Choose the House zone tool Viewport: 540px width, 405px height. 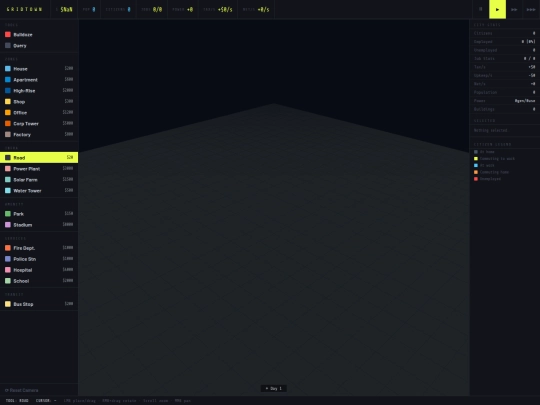39,69
